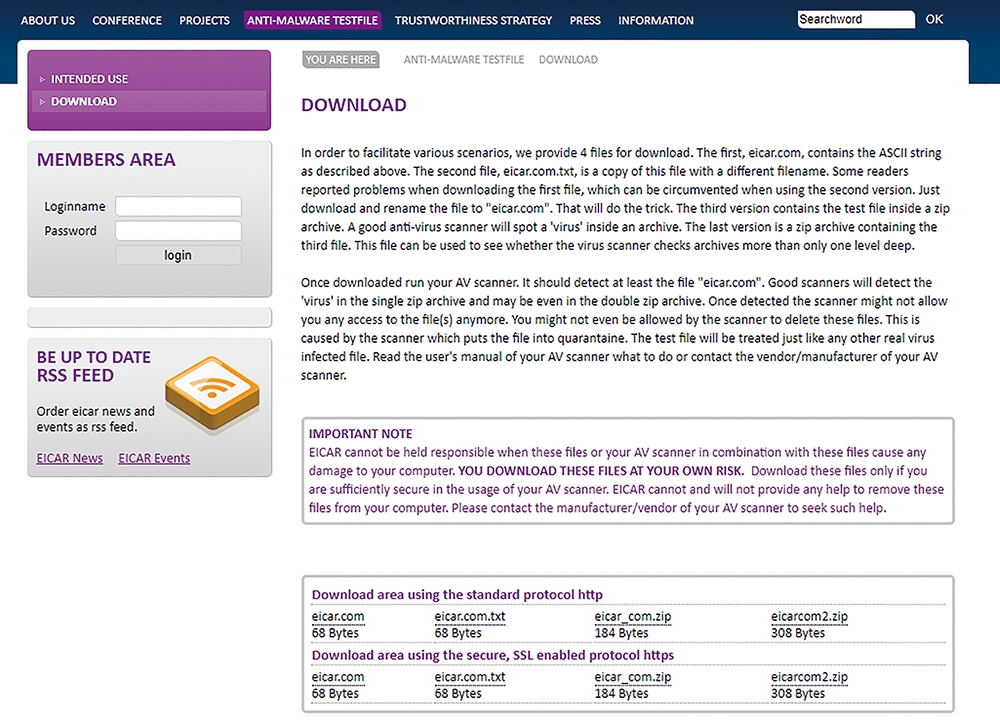Focus the Searchword search field

click(x=856, y=20)
